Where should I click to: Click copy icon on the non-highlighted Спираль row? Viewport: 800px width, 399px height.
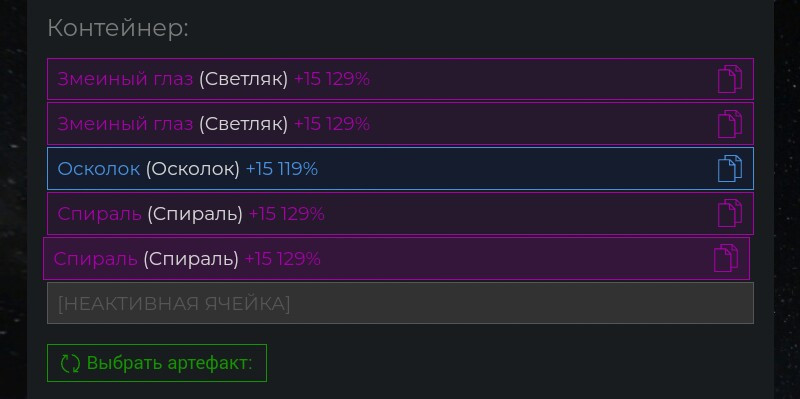(x=730, y=213)
